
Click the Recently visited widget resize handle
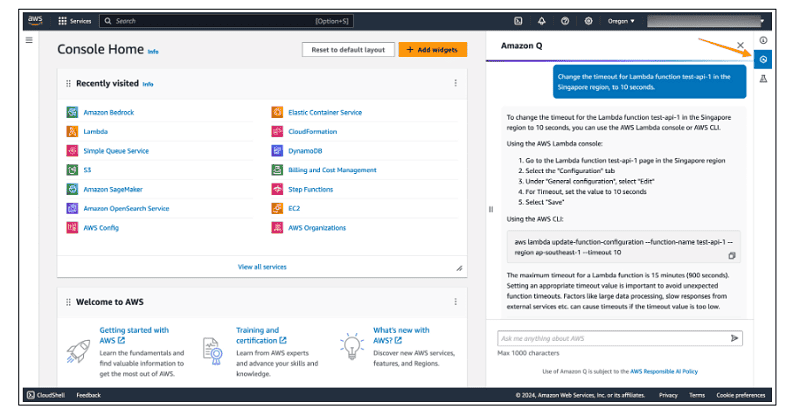coord(459,268)
